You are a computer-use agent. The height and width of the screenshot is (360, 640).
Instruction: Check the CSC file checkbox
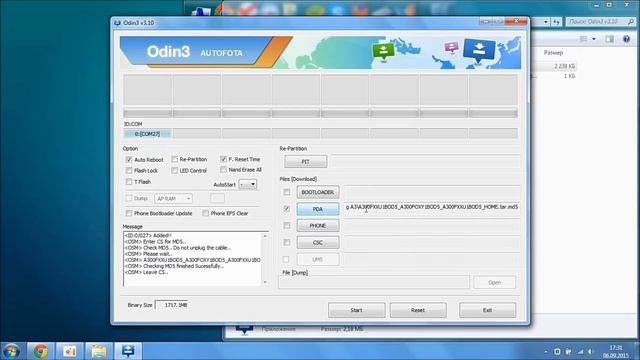coord(287,242)
